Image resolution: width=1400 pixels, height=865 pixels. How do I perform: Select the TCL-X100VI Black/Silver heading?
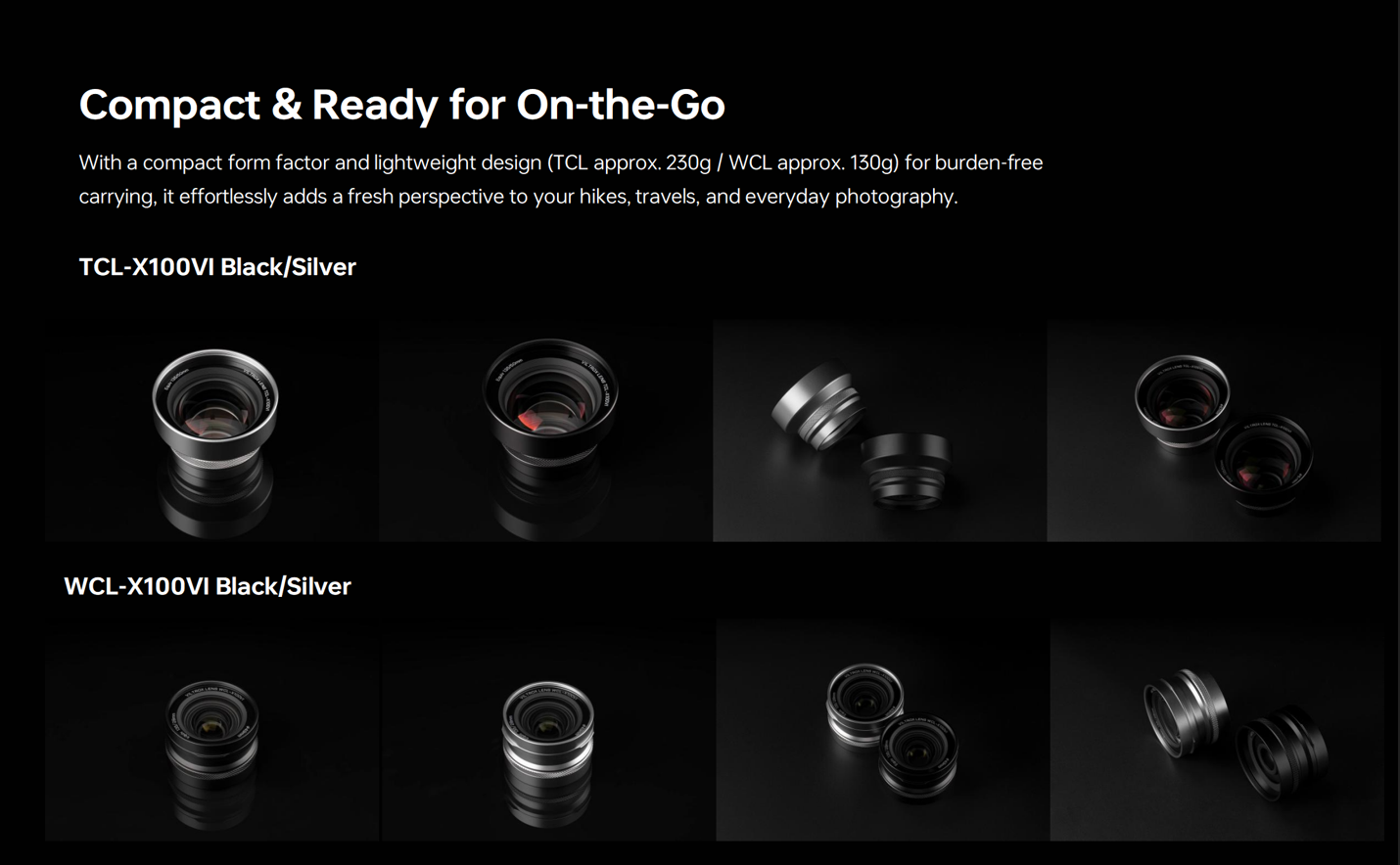click(217, 267)
